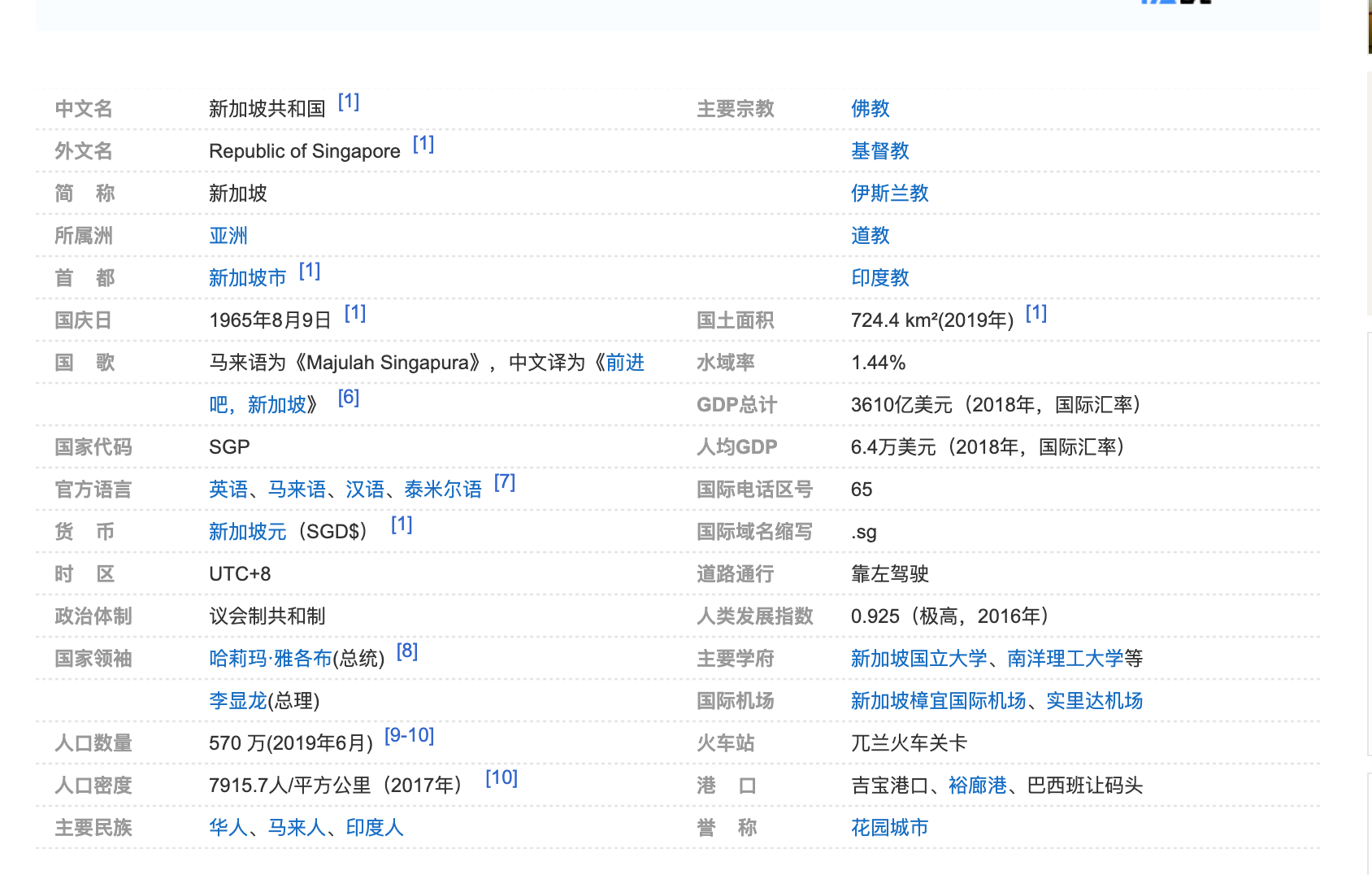The height and width of the screenshot is (875, 1372).
Task: Select the value 议会制共和制
Action: (267, 616)
